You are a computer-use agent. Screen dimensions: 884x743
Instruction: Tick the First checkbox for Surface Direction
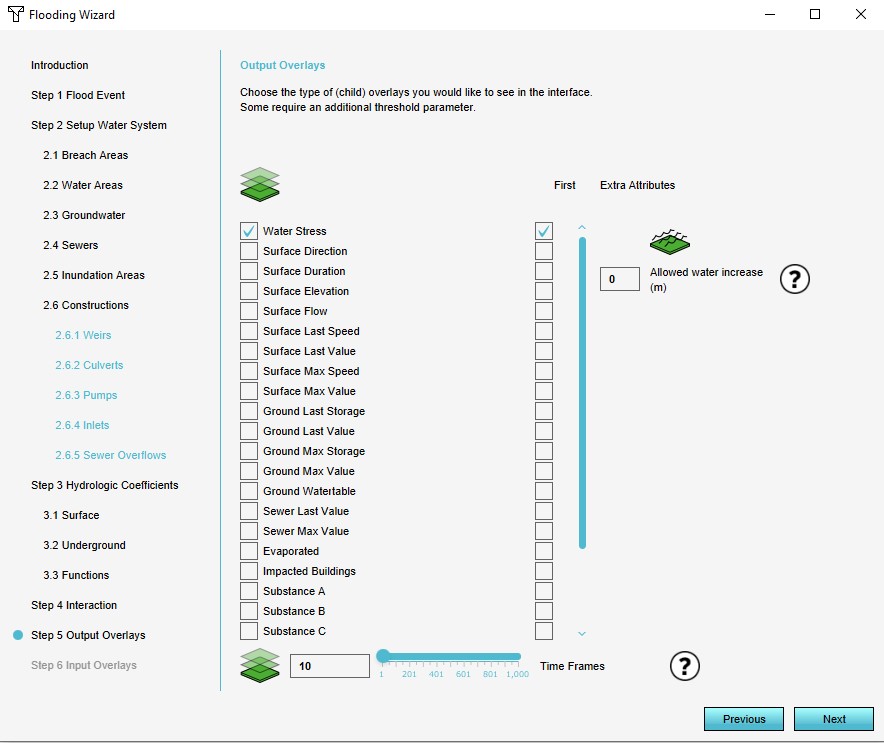543,251
